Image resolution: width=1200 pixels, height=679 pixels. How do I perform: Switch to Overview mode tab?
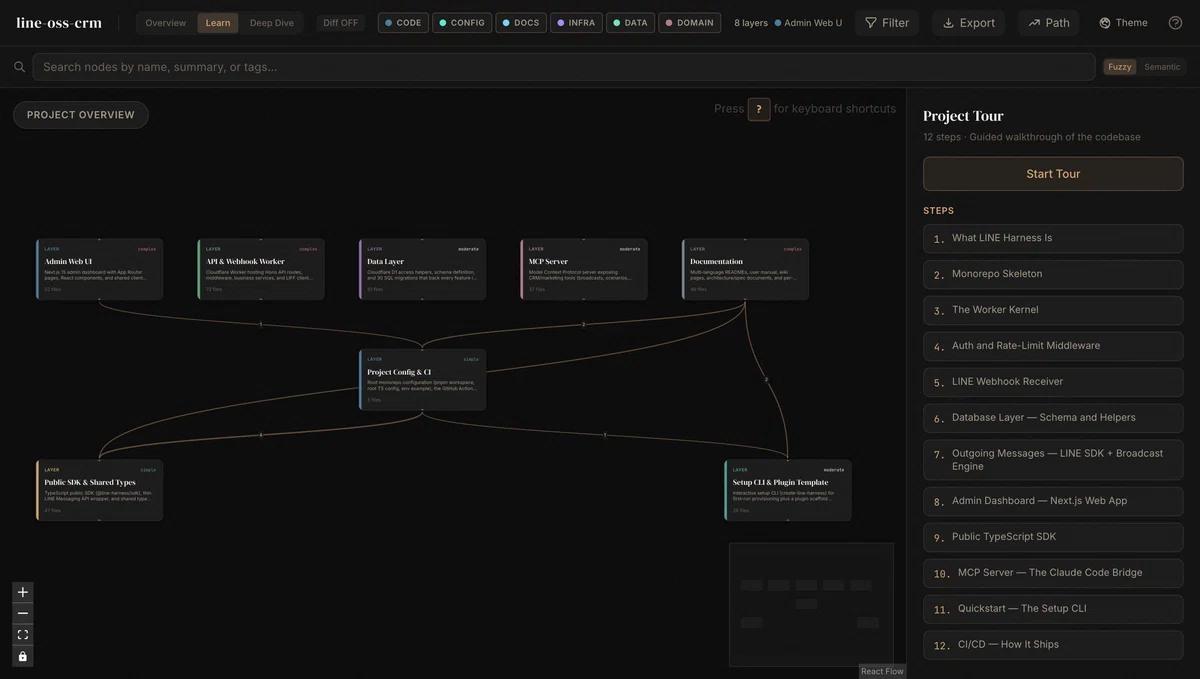tap(166, 23)
